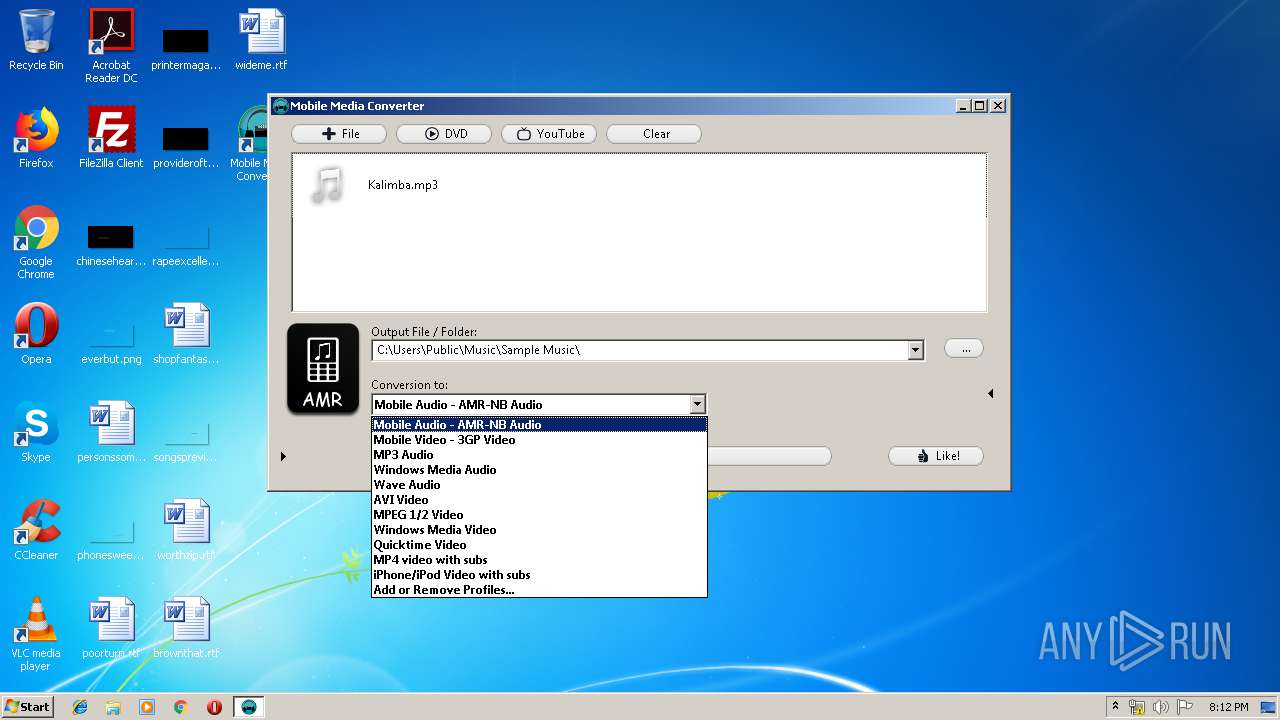This screenshot has height=720, width=1280.
Task: Open the YouTube download button
Action: pos(549,134)
